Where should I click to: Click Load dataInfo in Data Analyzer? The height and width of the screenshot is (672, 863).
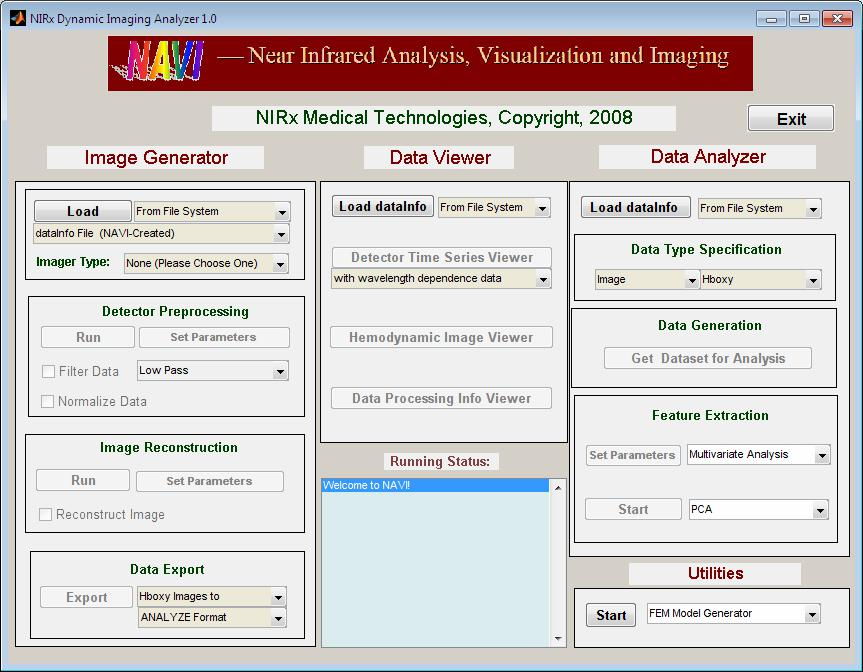point(632,207)
